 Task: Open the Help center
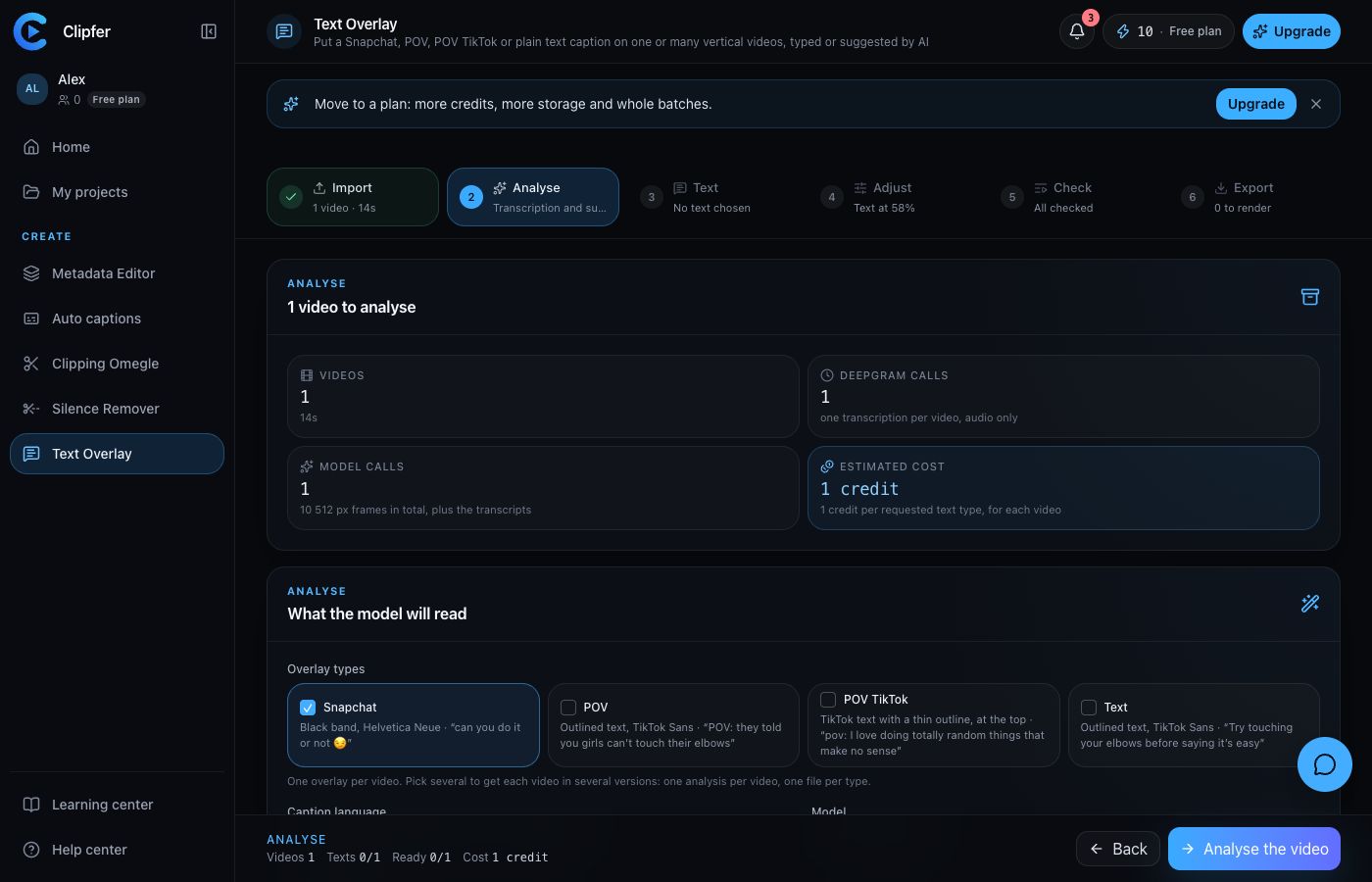coord(117,850)
